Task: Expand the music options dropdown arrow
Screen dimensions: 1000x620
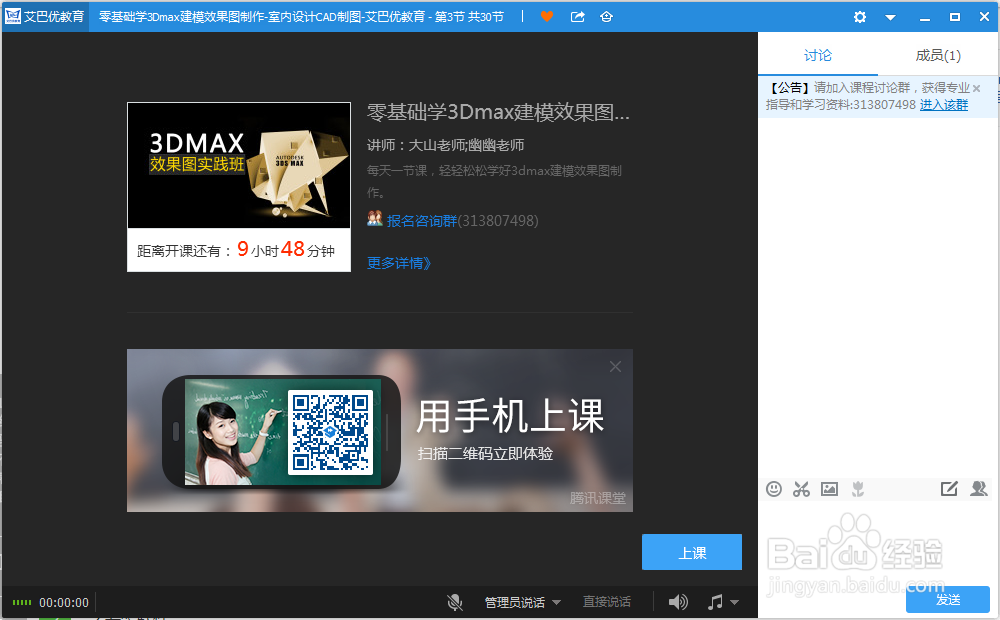Action: [x=734, y=602]
